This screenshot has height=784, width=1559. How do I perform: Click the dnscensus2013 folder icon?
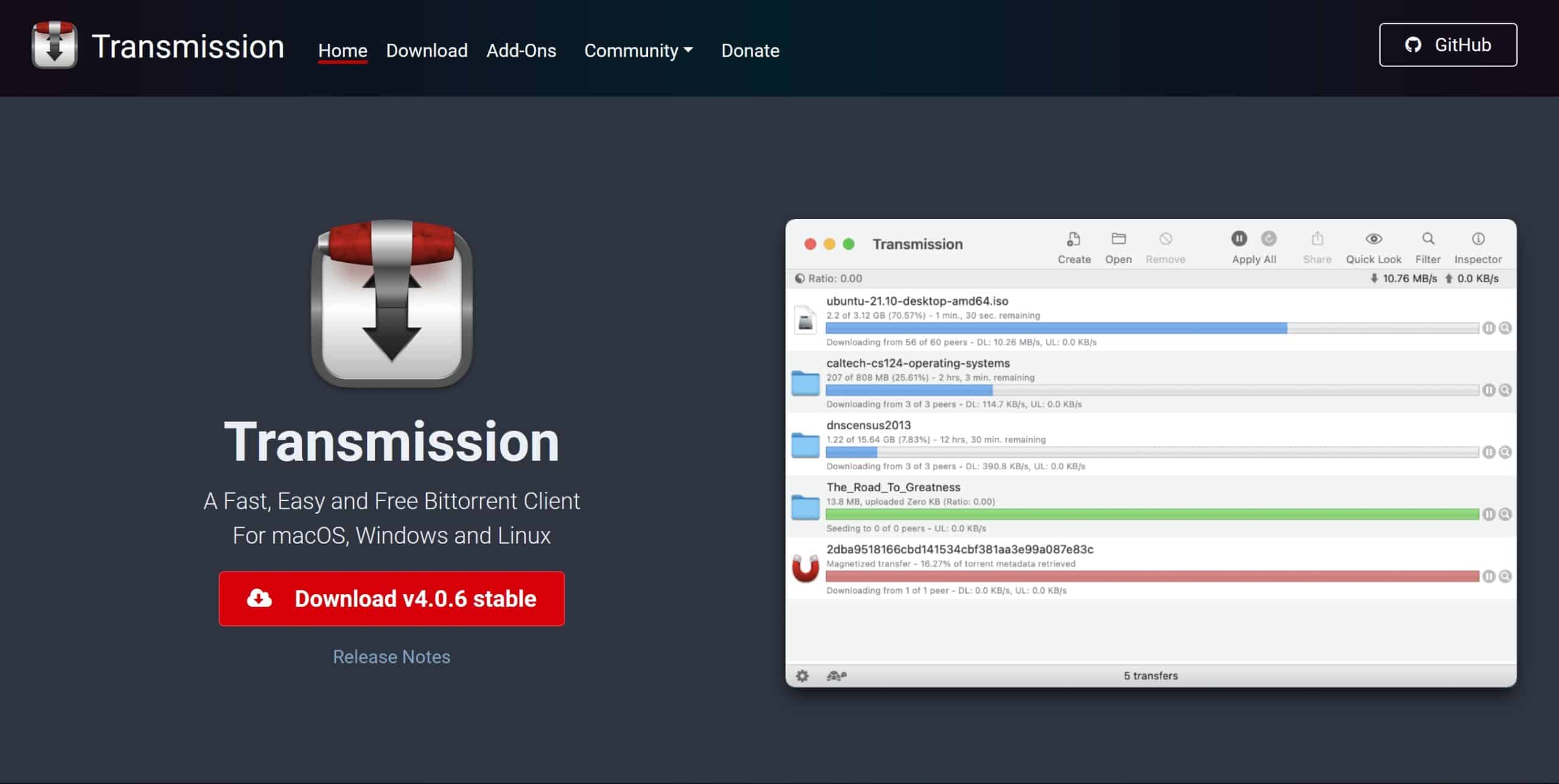pyautogui.click(x=805, y=445)
